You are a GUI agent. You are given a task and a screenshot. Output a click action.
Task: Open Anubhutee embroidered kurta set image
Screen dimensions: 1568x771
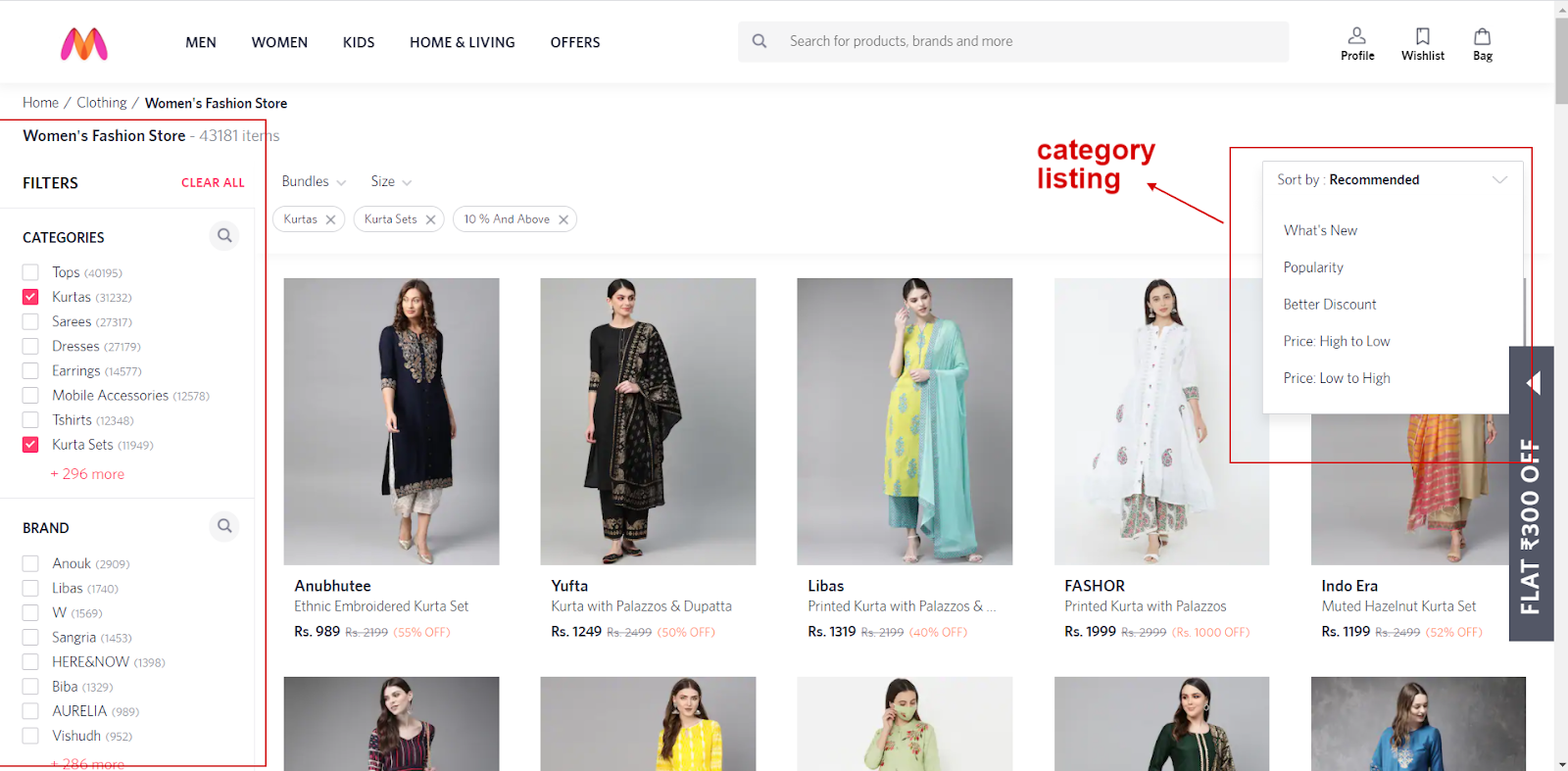391,421
